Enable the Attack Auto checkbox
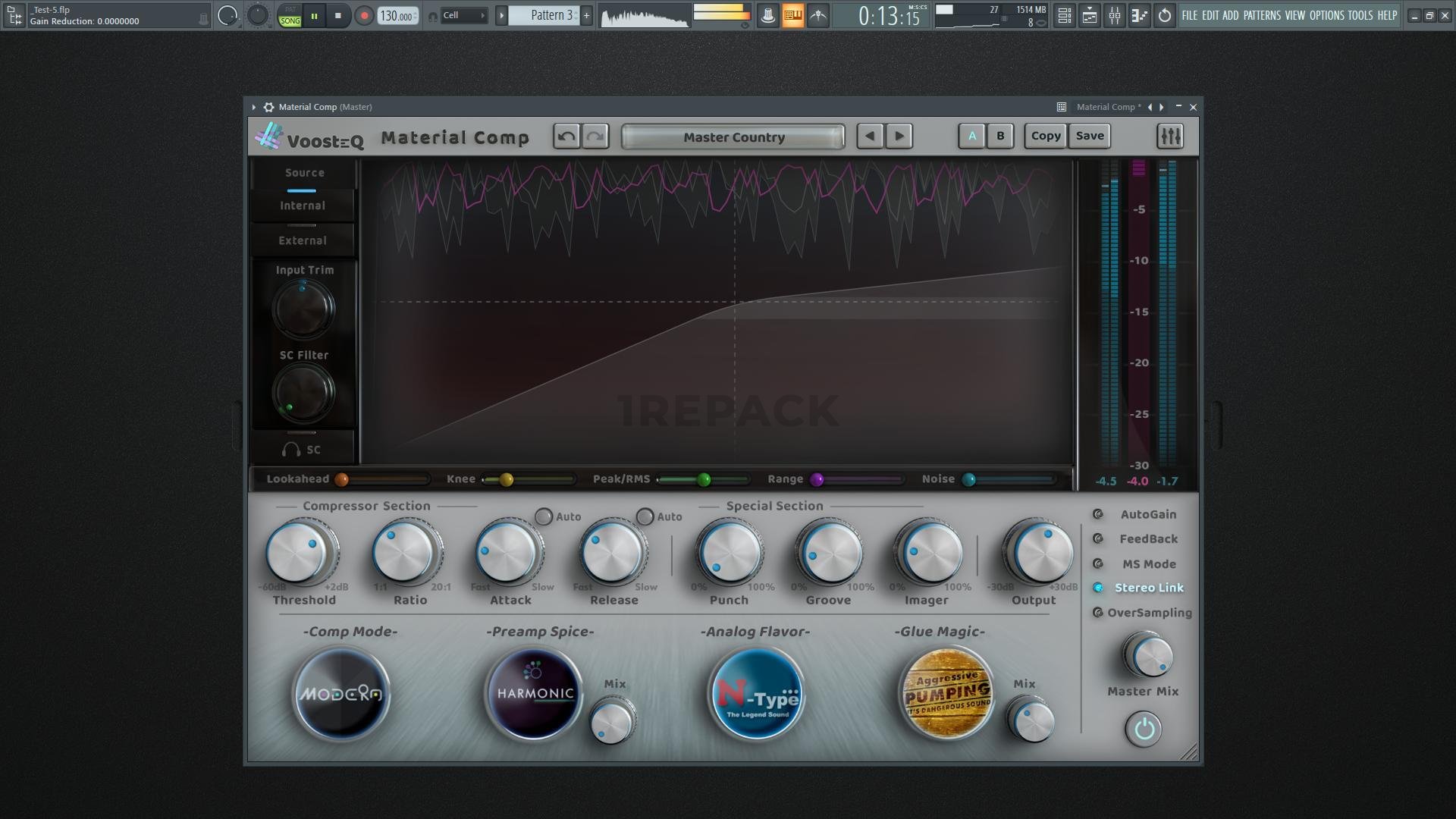 544,516
